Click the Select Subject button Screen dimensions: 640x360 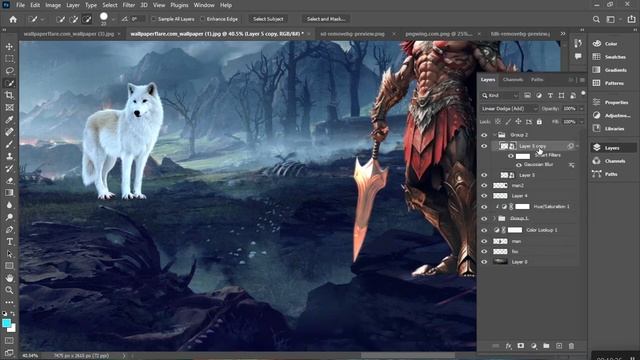point(268,19)
